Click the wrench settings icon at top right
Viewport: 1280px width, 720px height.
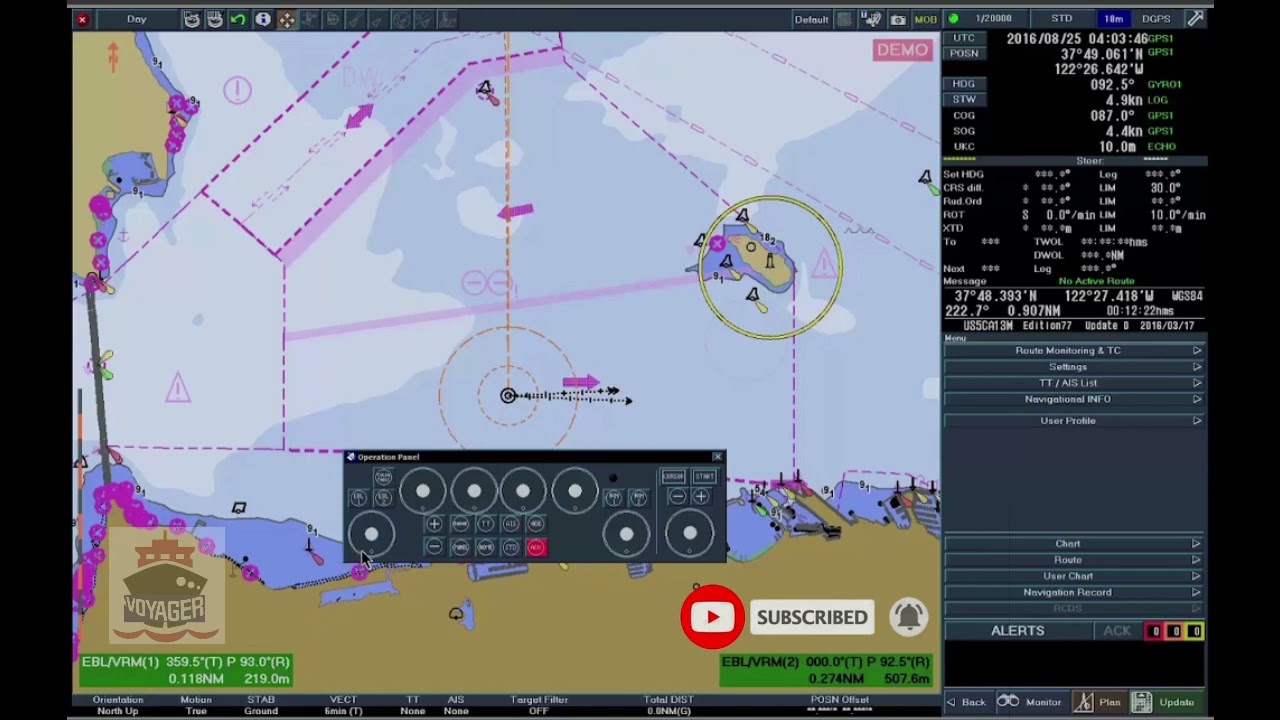(1195, 19)
